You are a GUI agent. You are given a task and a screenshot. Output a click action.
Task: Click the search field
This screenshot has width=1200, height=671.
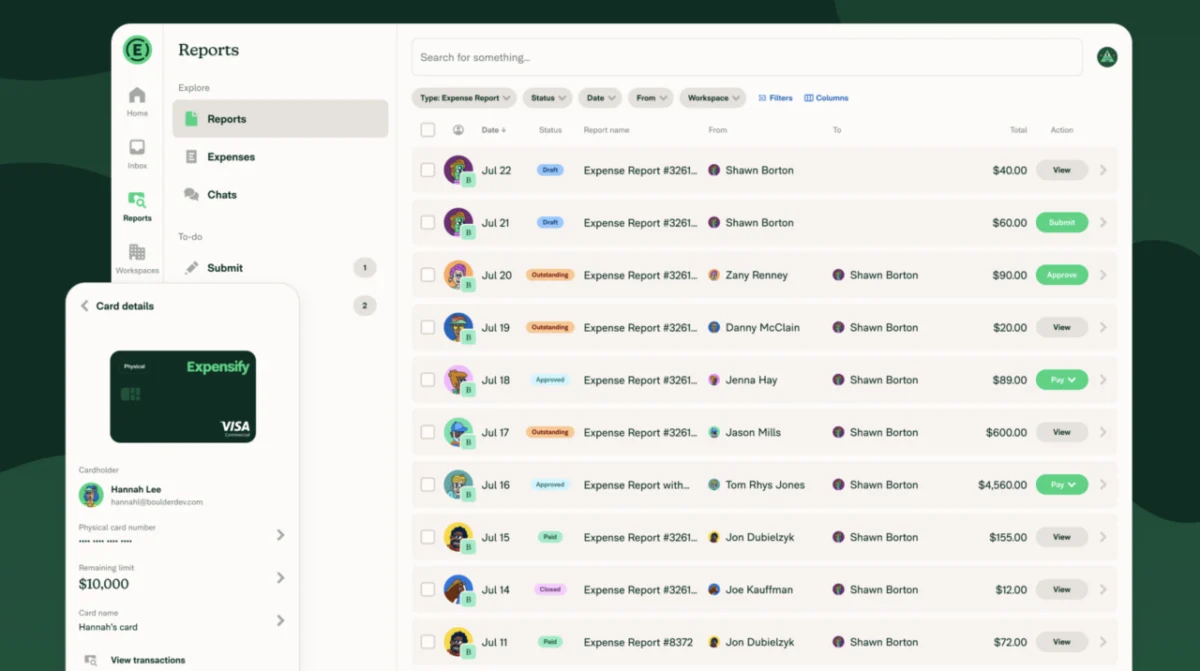[x=747, y=57]
